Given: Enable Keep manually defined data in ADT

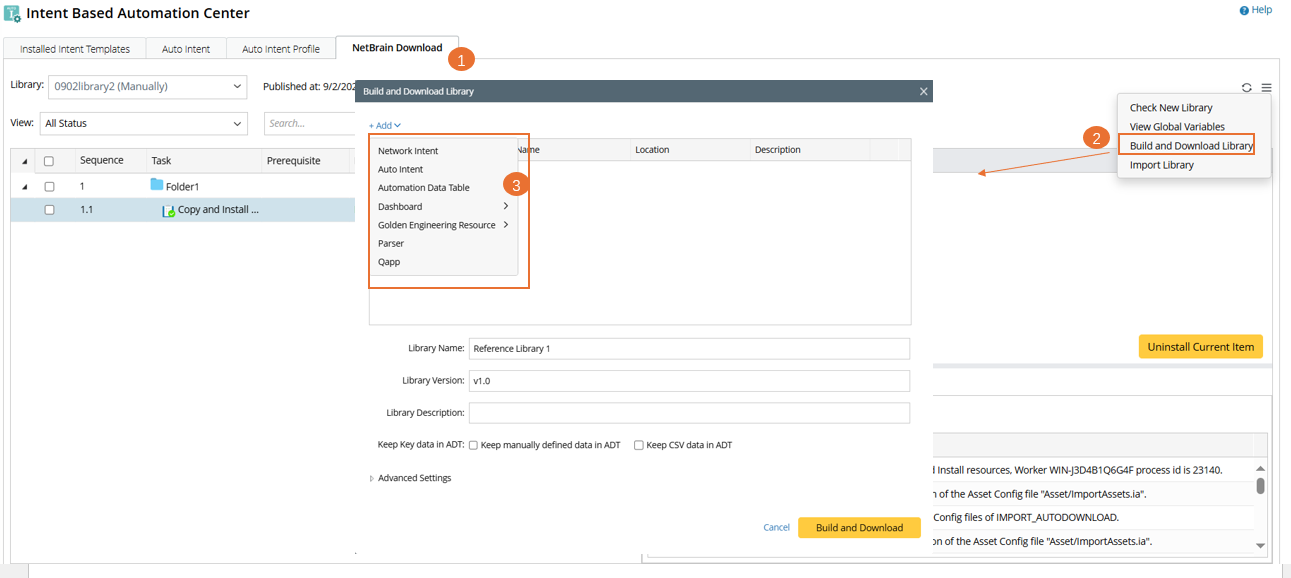Looking at the screenshot, I should (x=473, y=445).
